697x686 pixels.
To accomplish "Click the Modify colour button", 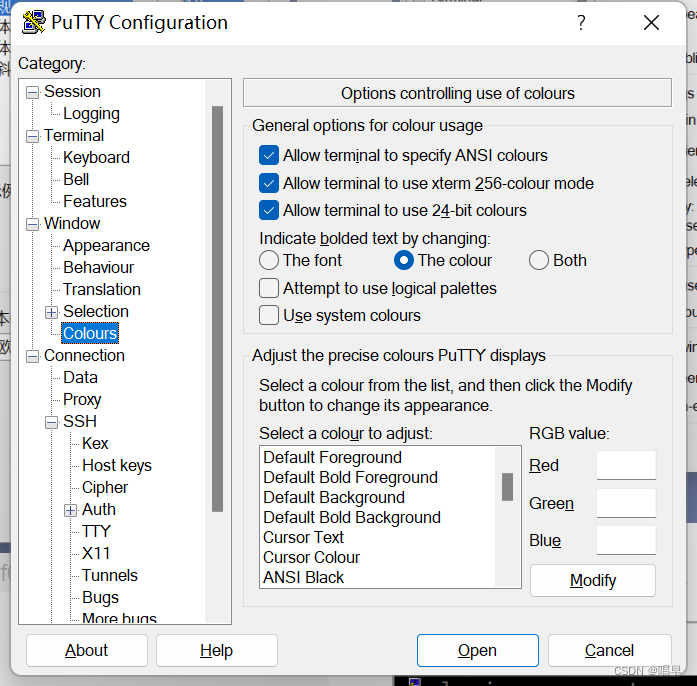I will point(593,580).
